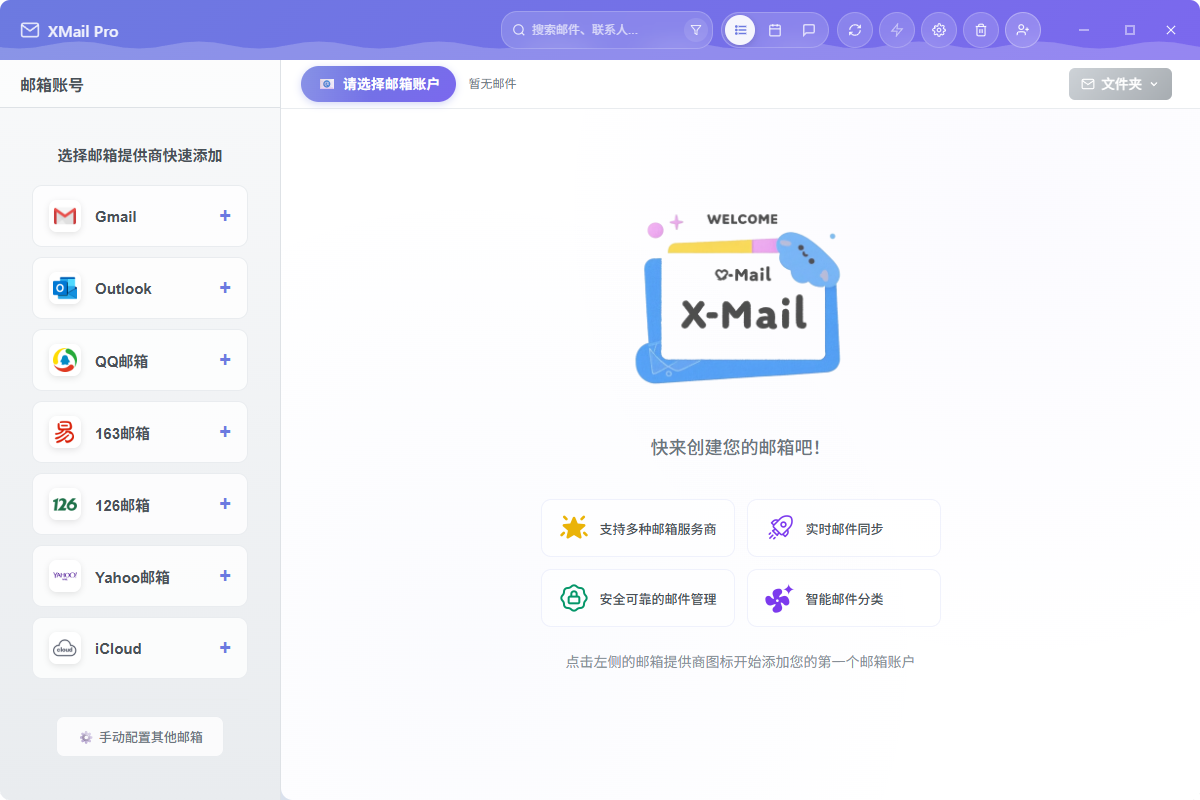1200x800 pixels.
Task: Add an account with the person-plus icon
Action: click(x=1022, y=30)
